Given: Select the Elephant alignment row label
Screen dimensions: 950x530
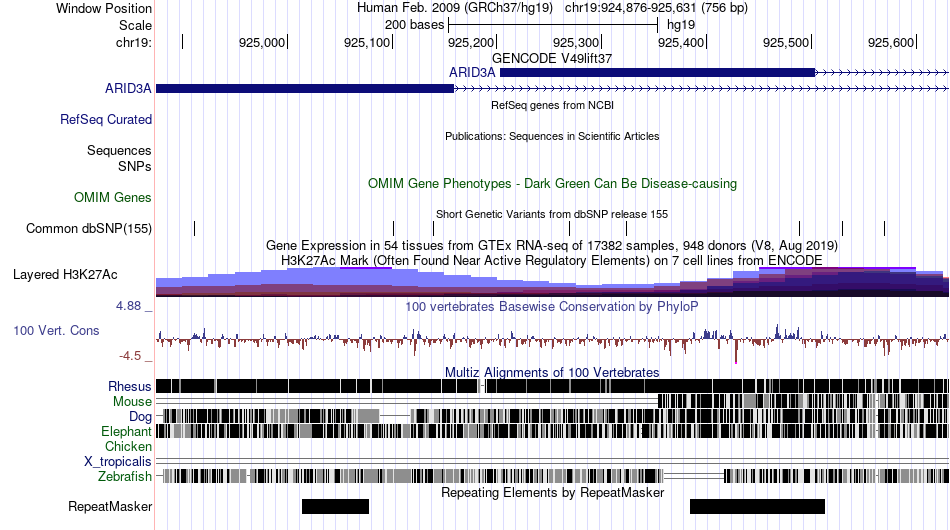Looking at the screenshot, I should pyautogui.click(x=126, y=431).
